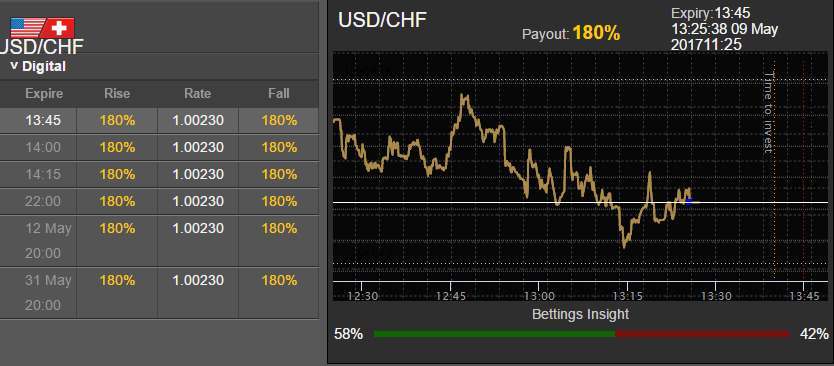Click the 42% betting insight value
The image size is (834, 366).
click(x=814, y=334)
